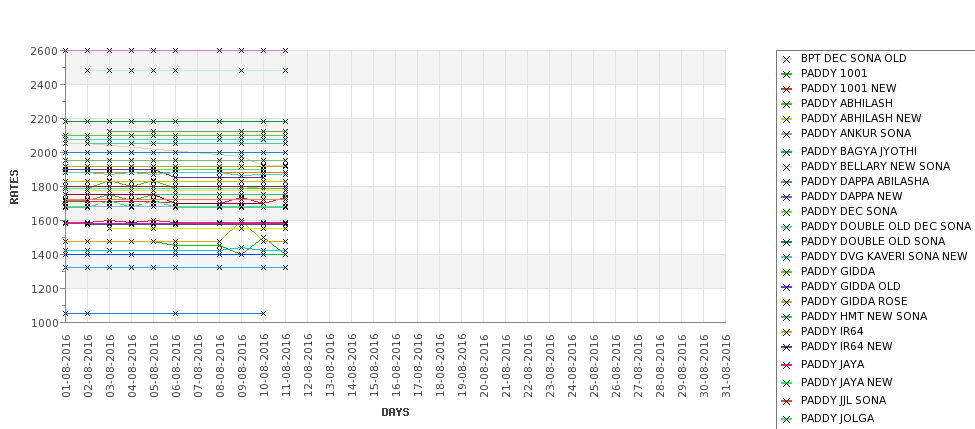This screenshot has width=975, height=429.
Task: Select the 31-08-2016 day label
Action: pyautogui.click(x=726, y=366)
